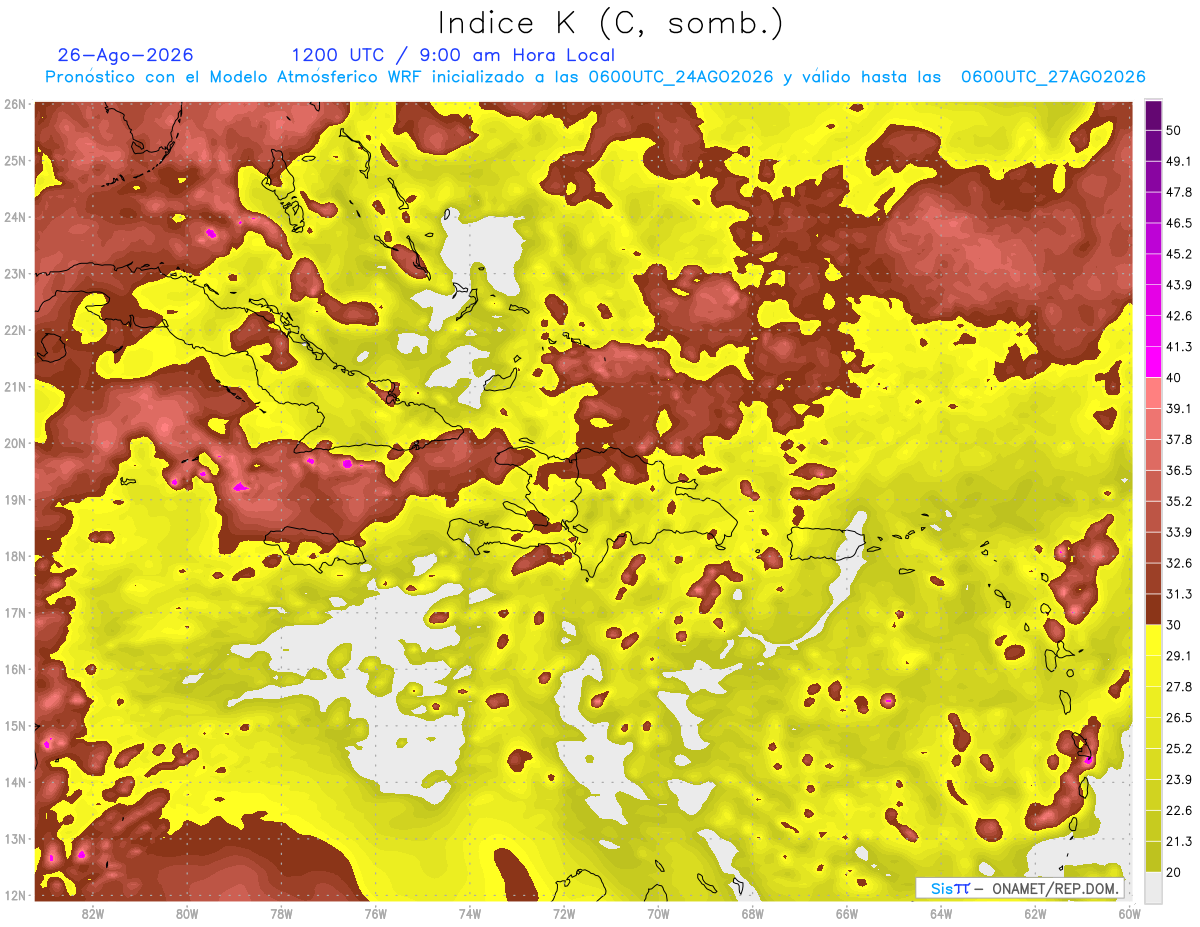Click the '49.1' color bar label
This screenshot has height=927, width=1200.
[1178, 161]
